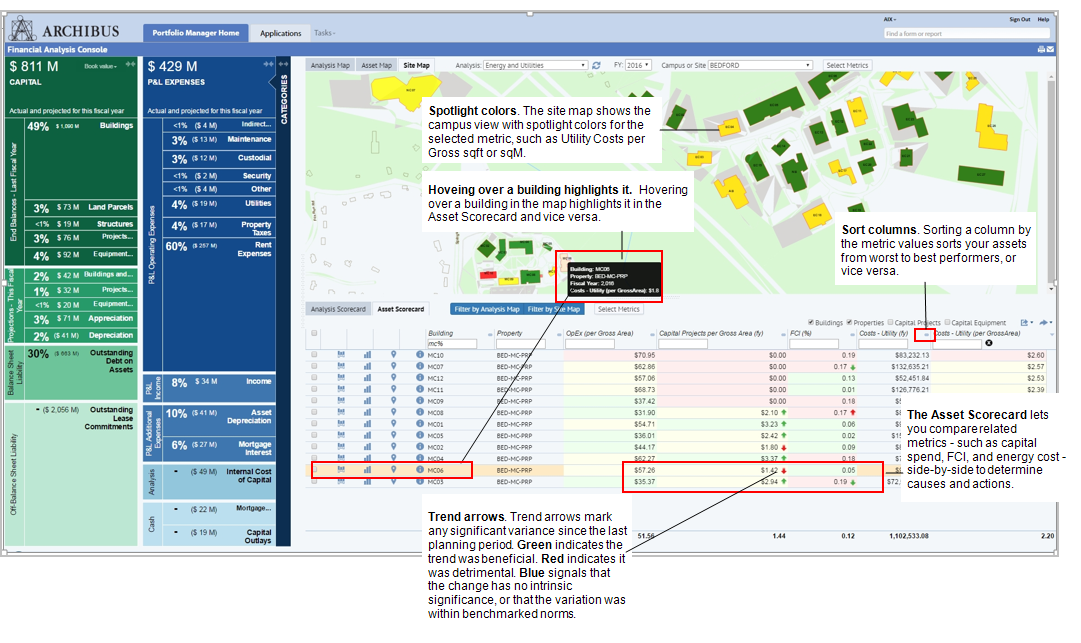Open the AIX user dropdown
This screenshot has height=643, width=1081.
[889, 19]
